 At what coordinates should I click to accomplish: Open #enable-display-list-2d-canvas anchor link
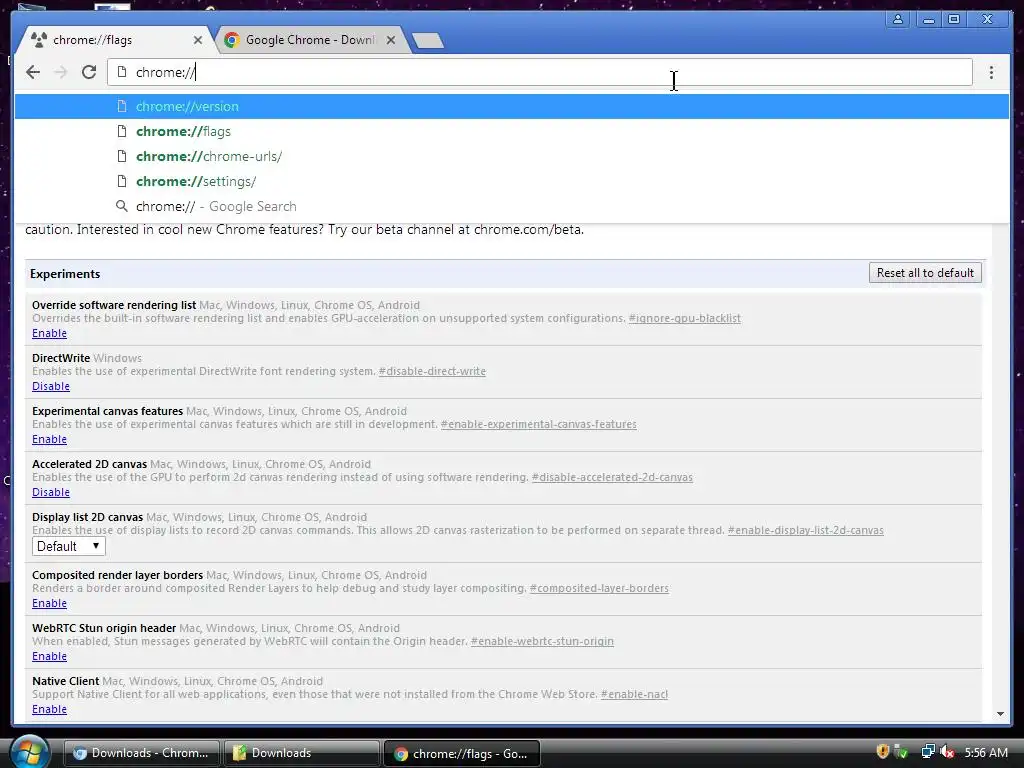pyautogui.click(x=805, y=530)
